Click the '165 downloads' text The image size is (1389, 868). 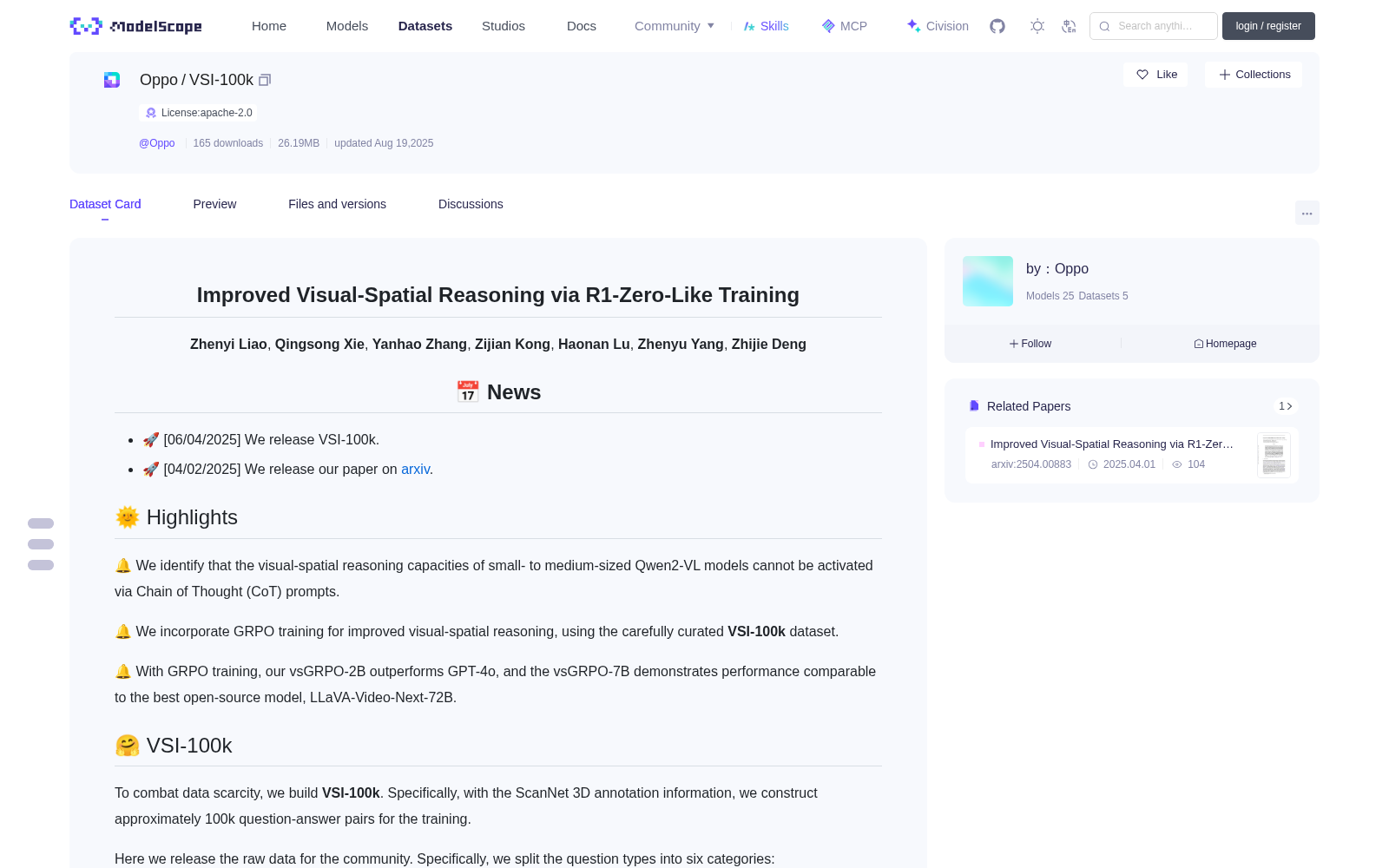click(228, 143)
